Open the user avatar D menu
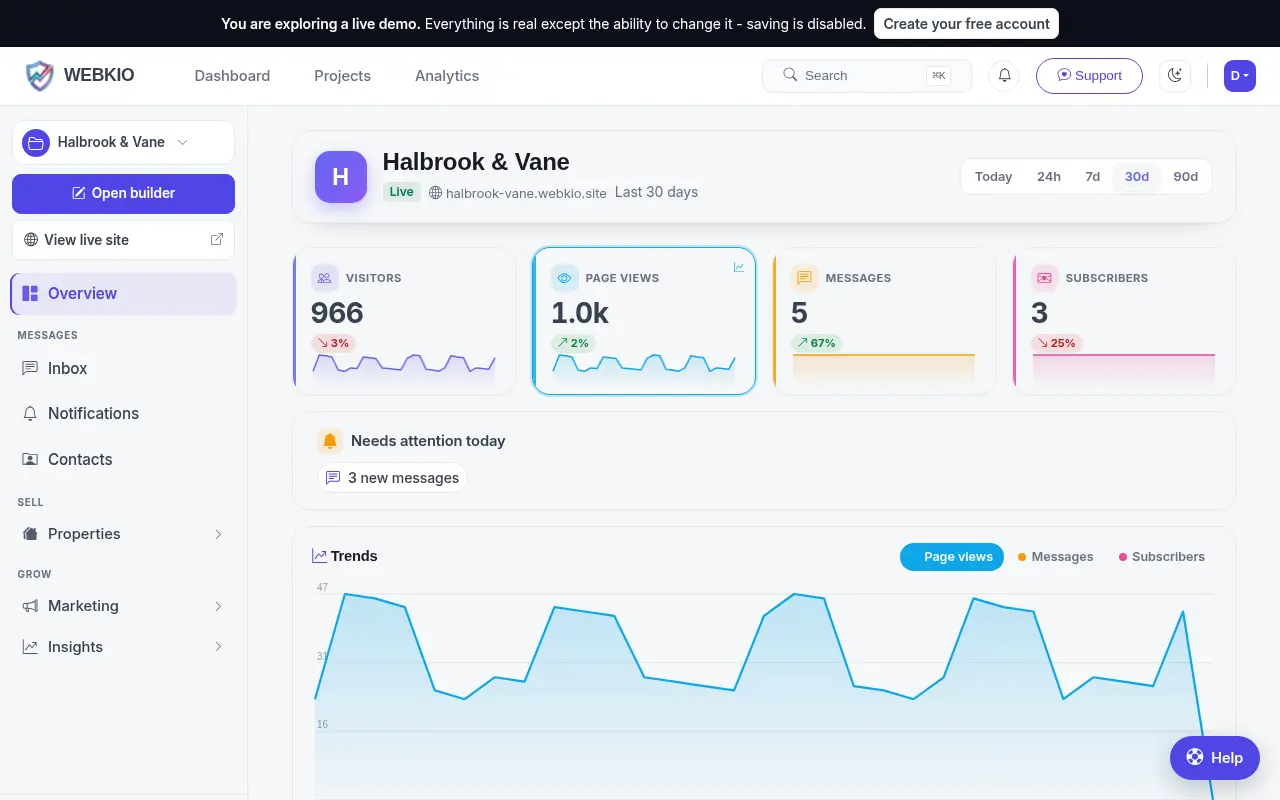This screenshot has width=1280, height=800. pyautogui.click(x=1239, y=75)
